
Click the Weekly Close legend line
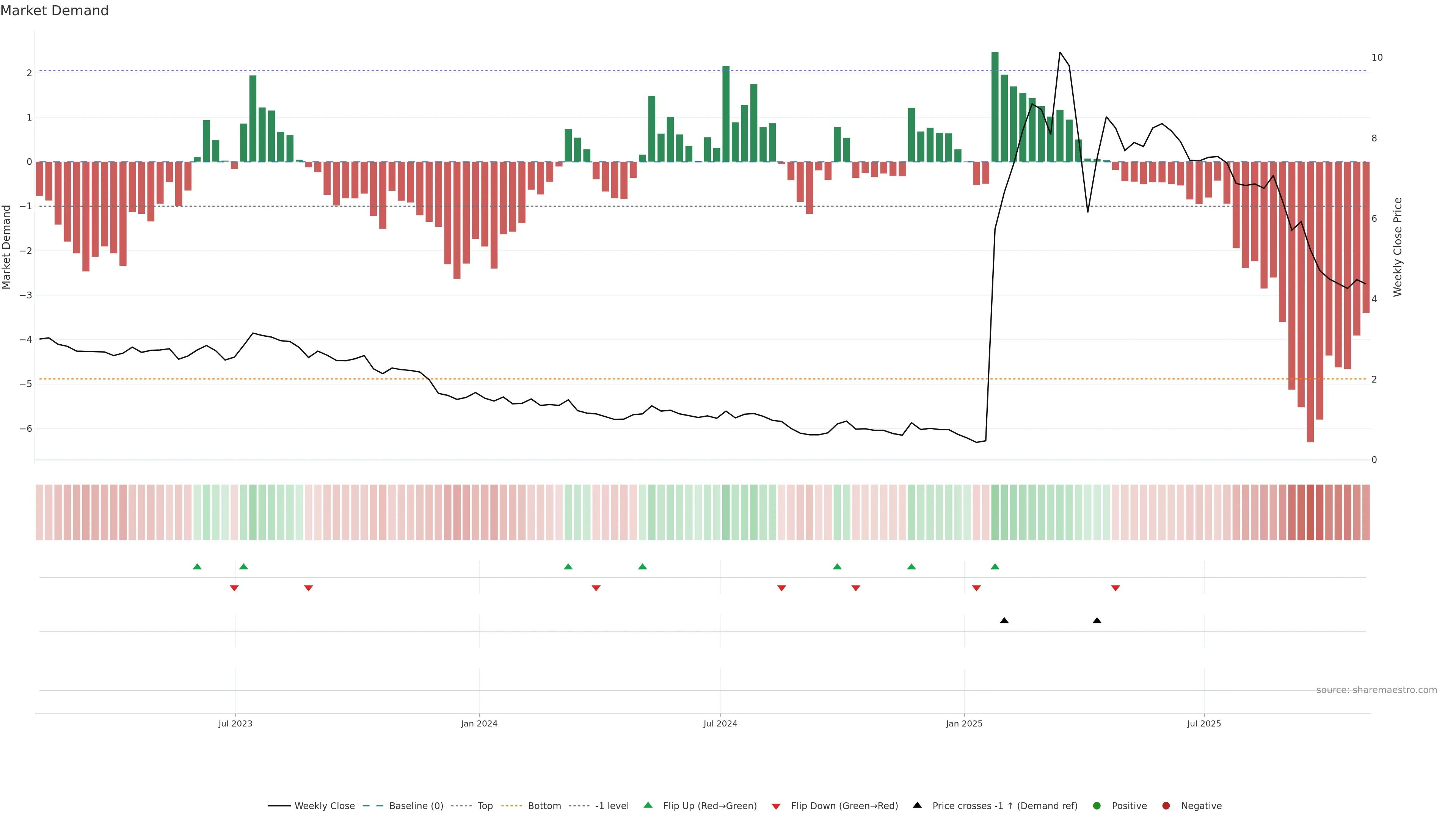[279, 805]
